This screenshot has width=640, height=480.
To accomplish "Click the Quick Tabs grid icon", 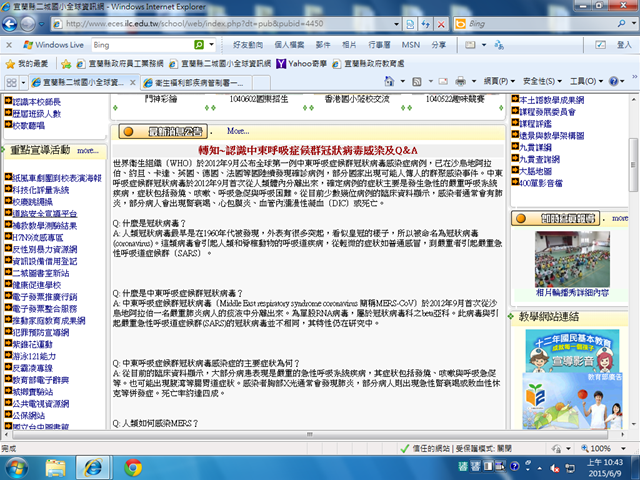I will (x=11, y=83).
